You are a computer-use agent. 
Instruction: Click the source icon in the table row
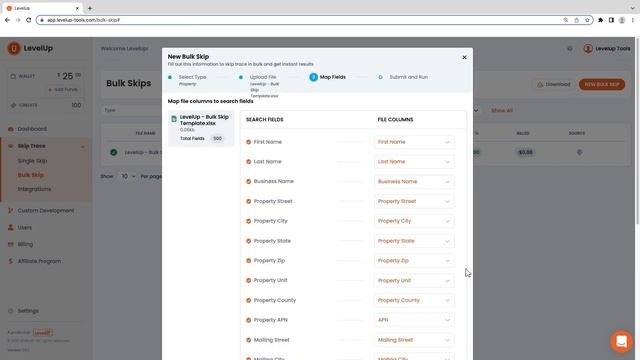pyautogui.click(x=580, y=152)
